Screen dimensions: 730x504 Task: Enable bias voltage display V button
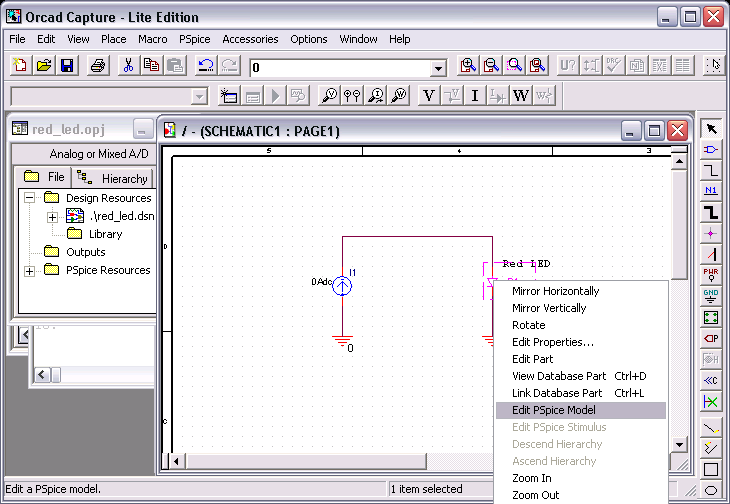coord(429,96)
